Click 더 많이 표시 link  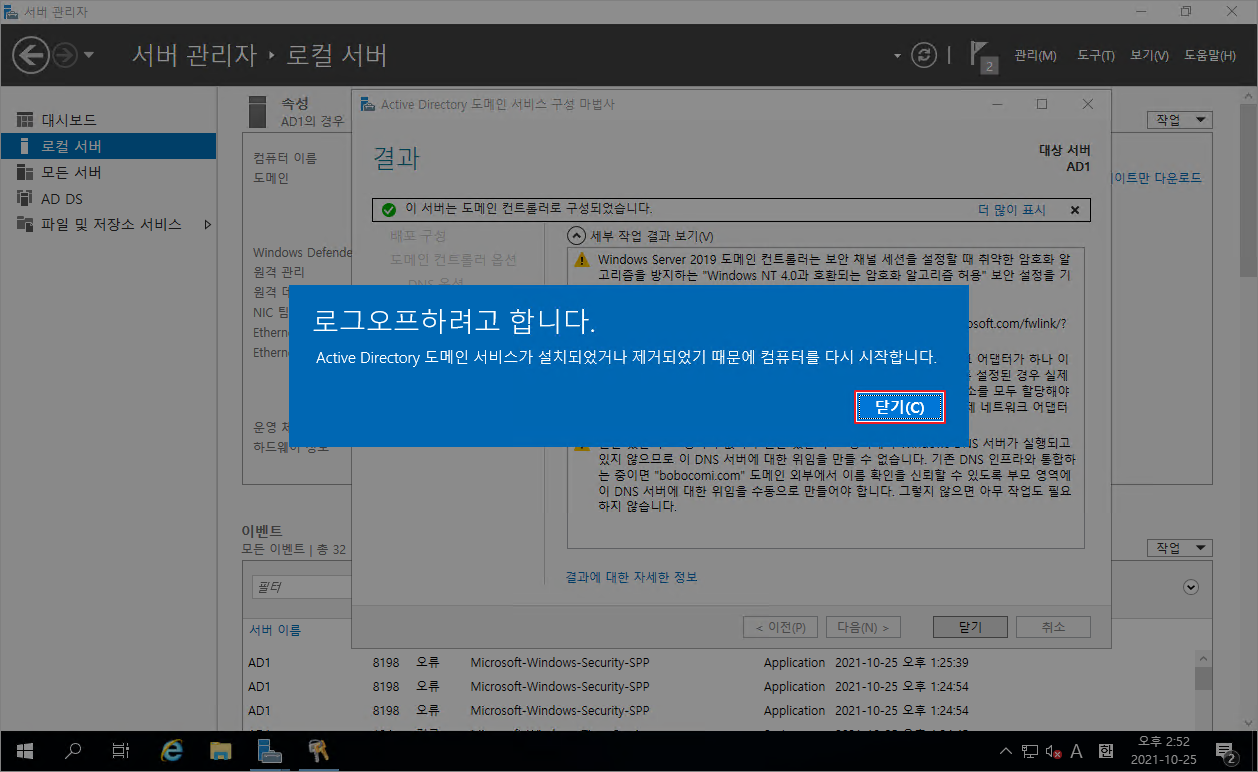pyautogui.click(x=1011, y=210)
